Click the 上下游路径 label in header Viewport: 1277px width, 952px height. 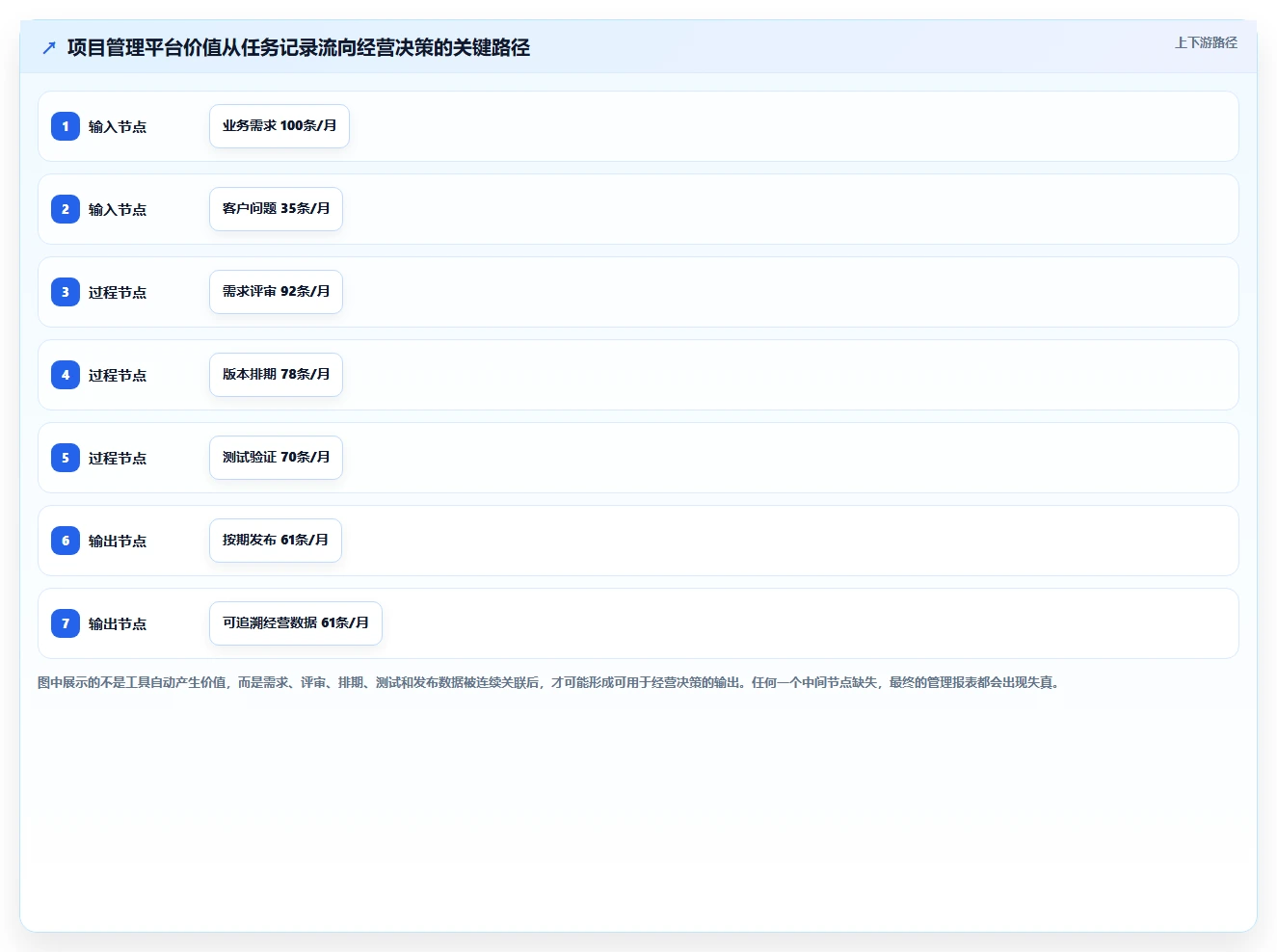[1206, 42]
